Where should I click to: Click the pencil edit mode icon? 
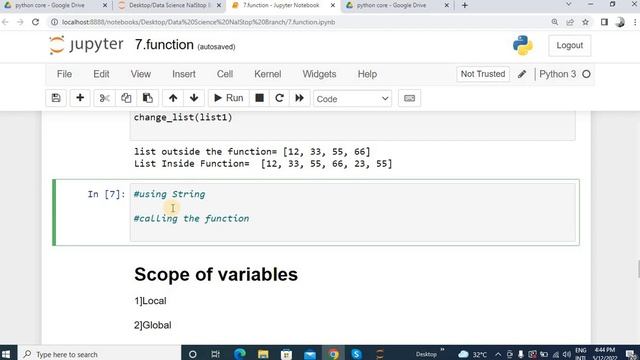pos(522,74)
